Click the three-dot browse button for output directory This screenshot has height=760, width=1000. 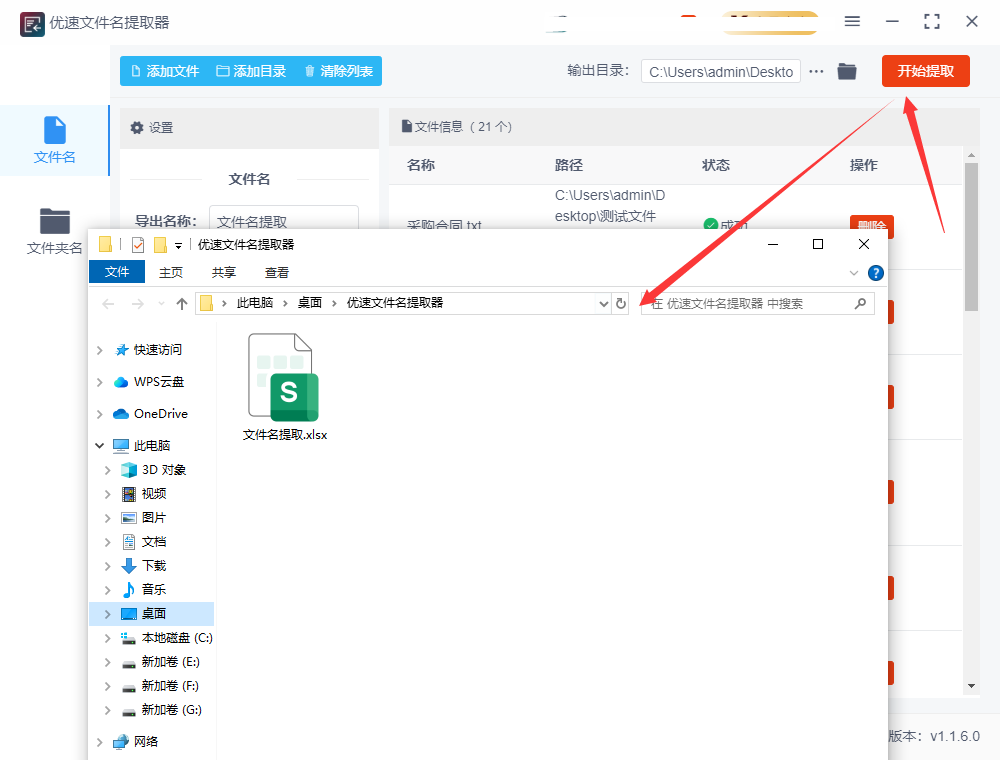pos(816,71)
